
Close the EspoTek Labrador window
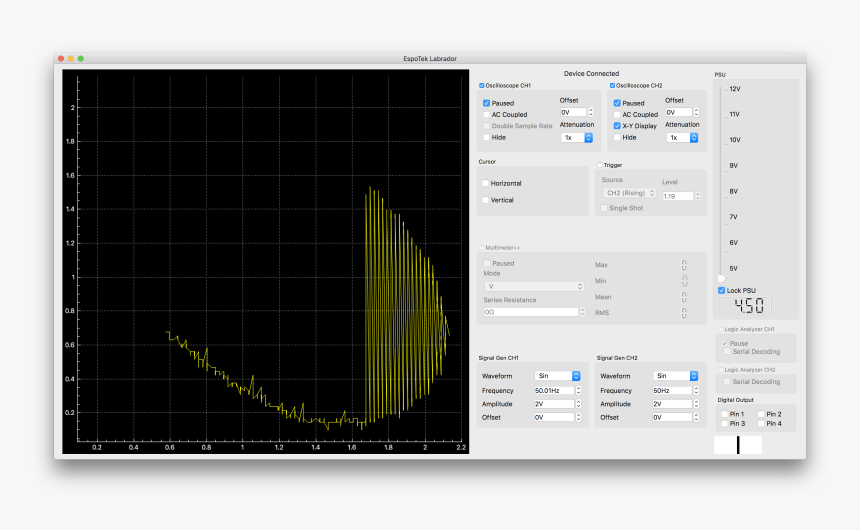point(61,59)
